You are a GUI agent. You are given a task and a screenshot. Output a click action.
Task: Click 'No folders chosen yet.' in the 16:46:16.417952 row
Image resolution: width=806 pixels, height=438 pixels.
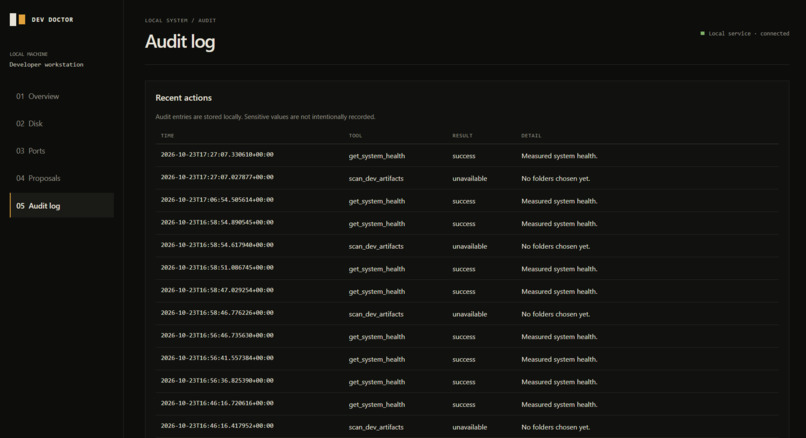(556, 427)
